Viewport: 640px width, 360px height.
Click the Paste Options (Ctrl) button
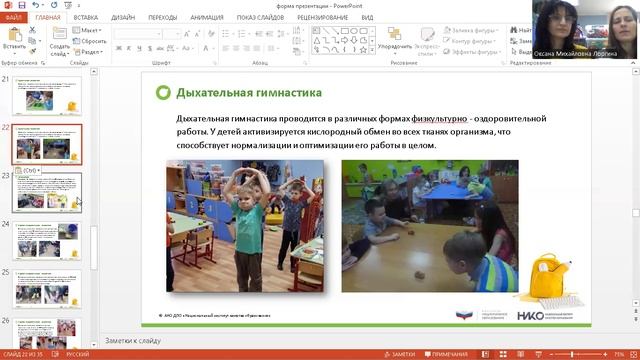[27, 170]
